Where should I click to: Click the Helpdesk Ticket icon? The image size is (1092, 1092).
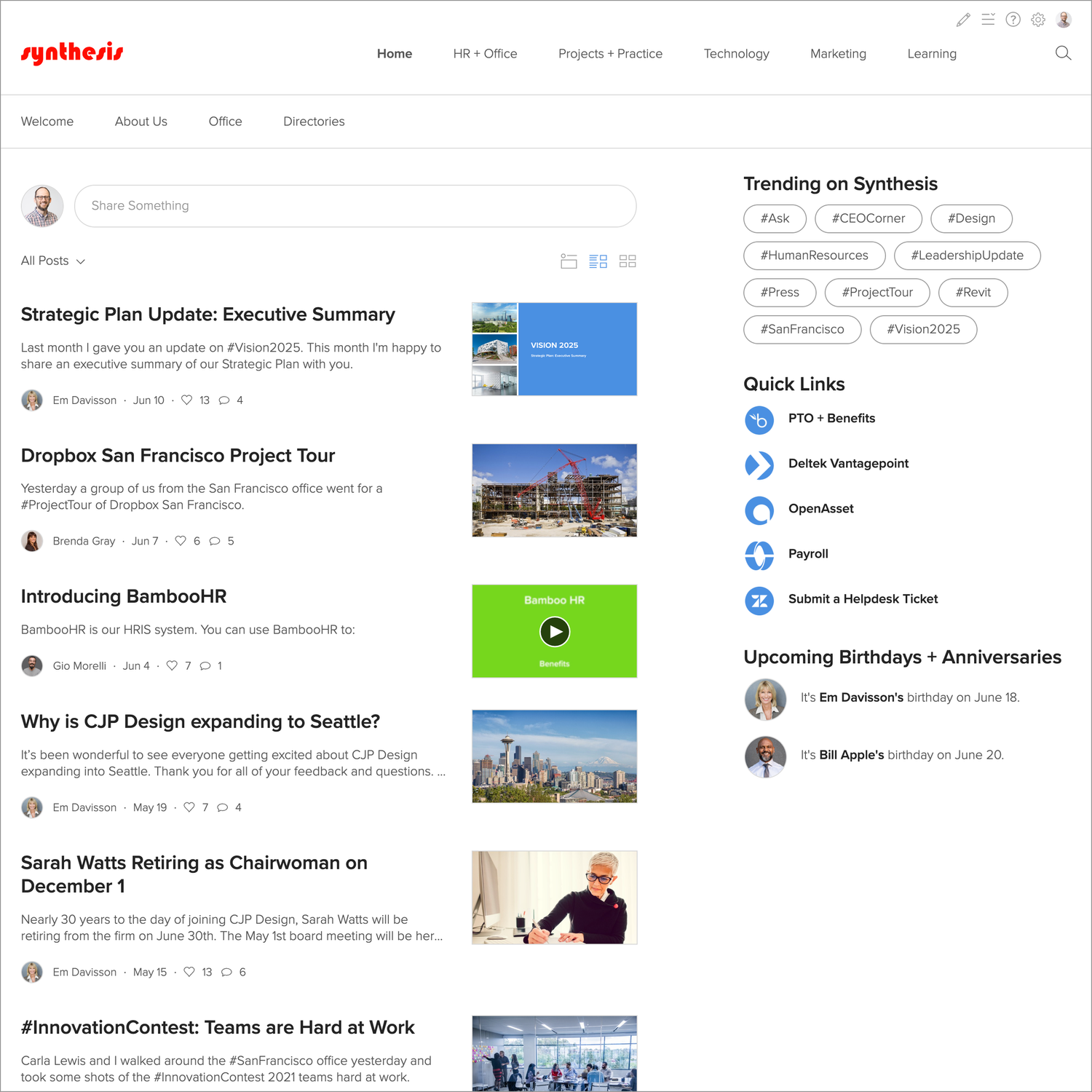[759, 601]
